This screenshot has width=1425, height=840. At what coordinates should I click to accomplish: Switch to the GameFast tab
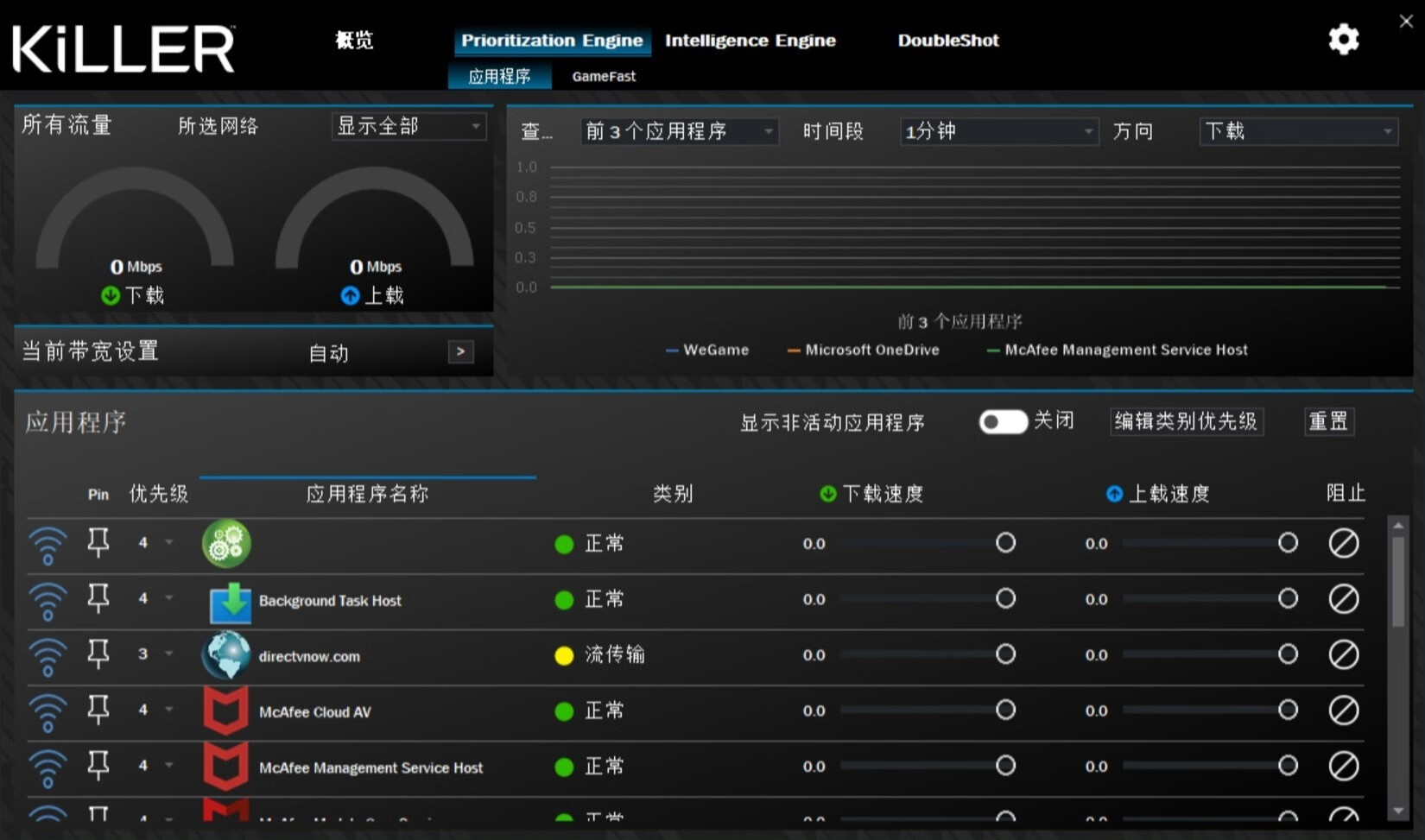pos(603,76)
